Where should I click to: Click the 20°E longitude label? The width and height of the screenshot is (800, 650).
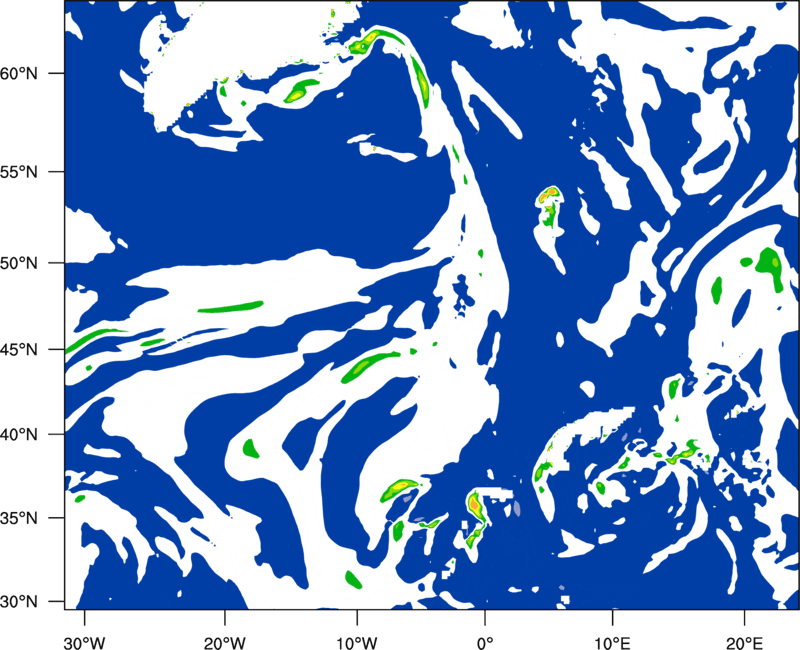coord(744,643)
